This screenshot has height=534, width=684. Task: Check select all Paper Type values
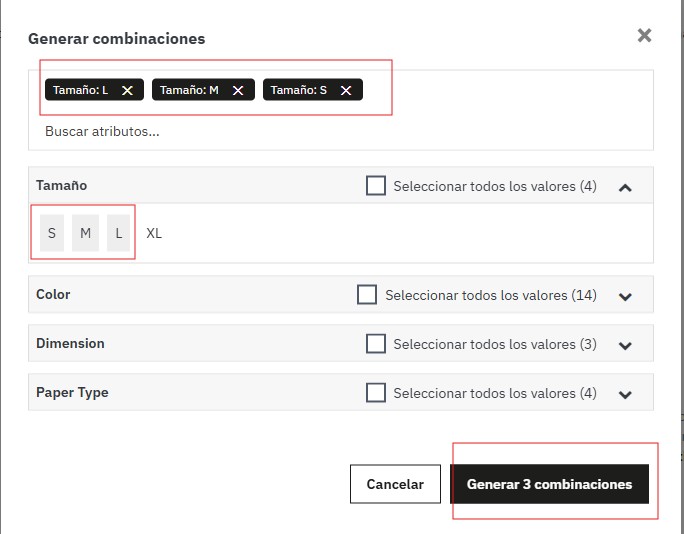(x=376, y=392)
